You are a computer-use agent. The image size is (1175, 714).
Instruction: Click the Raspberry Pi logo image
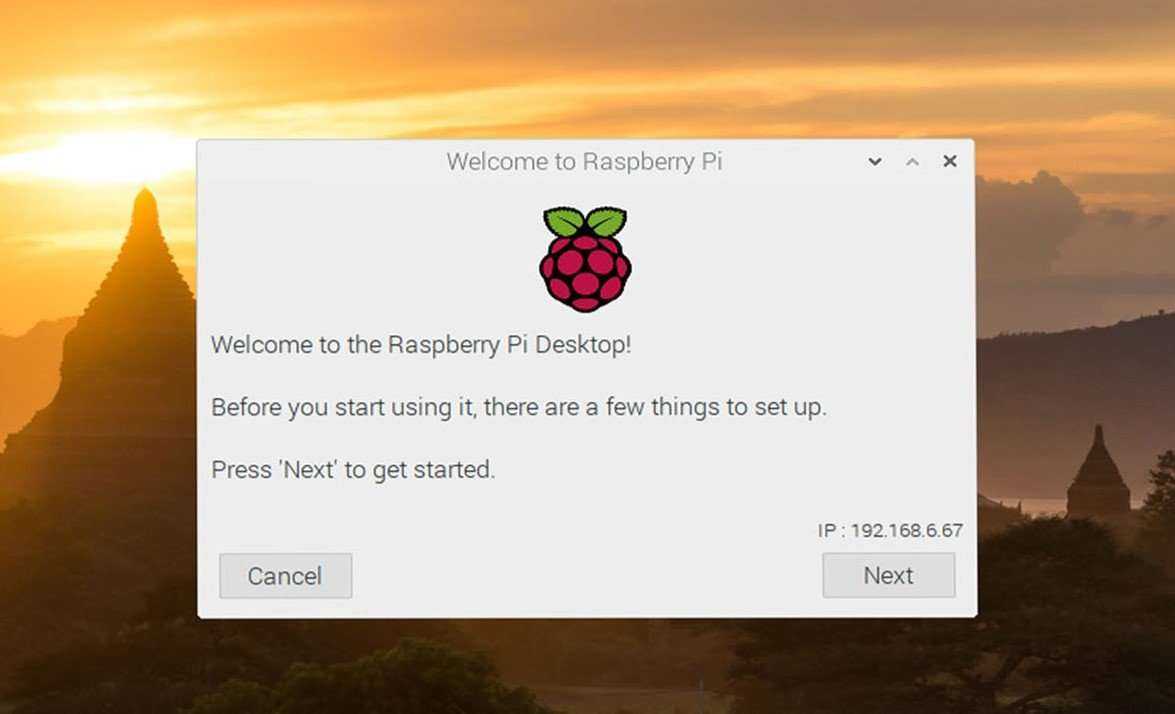click(x=585, y=259)
